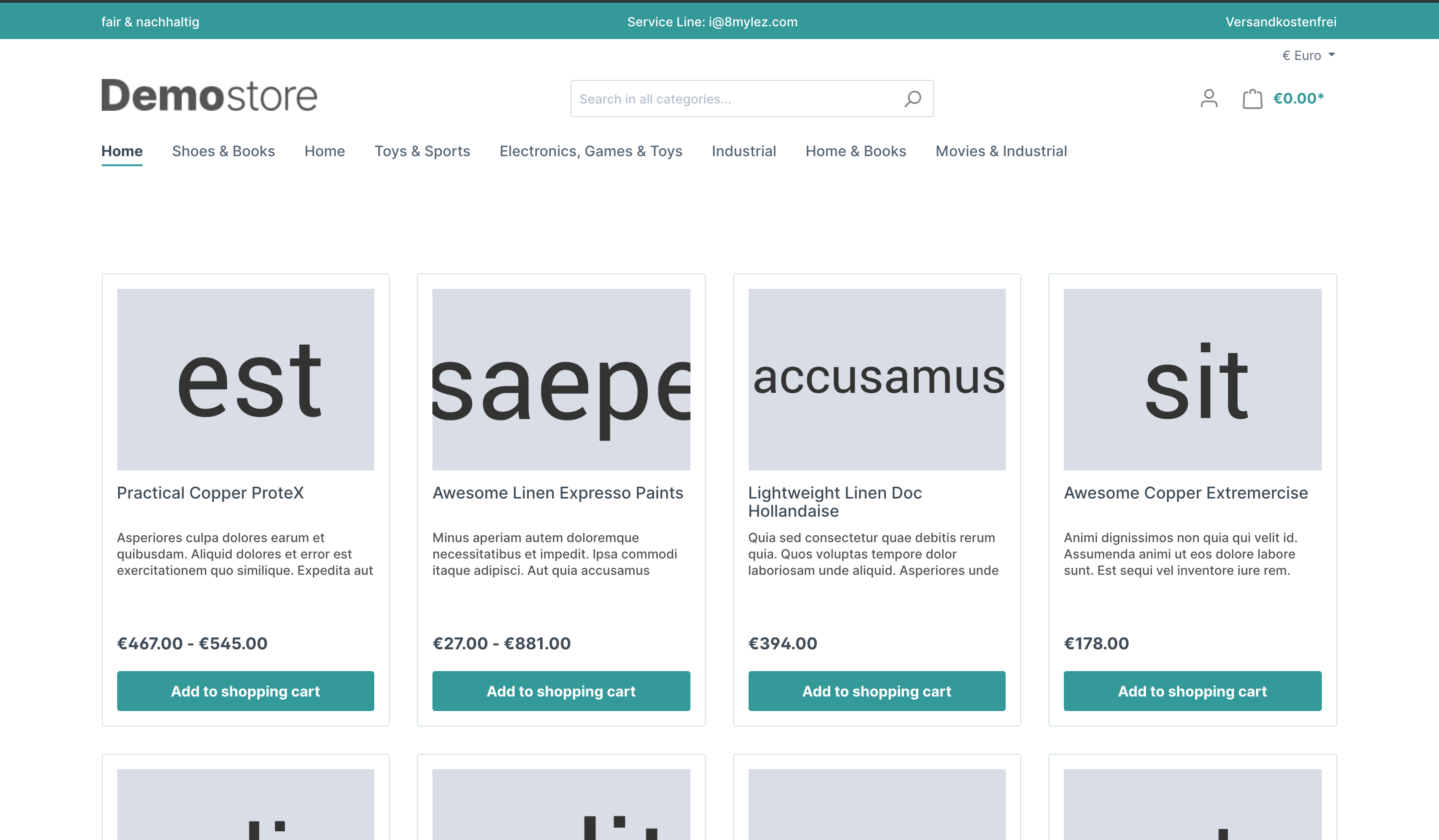Click the search magnifier icon
This screenshot has height=840, width=1439.
pos(913,99)
